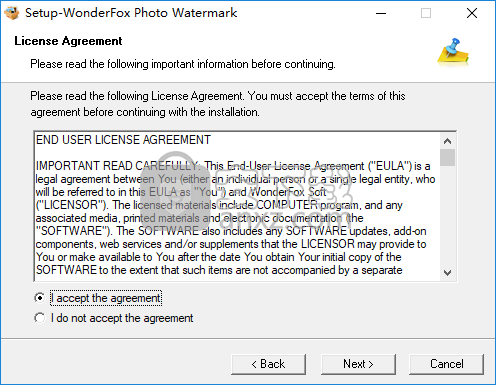Choose I do not accept the agreement
This screenshot has width=496, height=385.
pyautogui.click(x=39, y=318)
